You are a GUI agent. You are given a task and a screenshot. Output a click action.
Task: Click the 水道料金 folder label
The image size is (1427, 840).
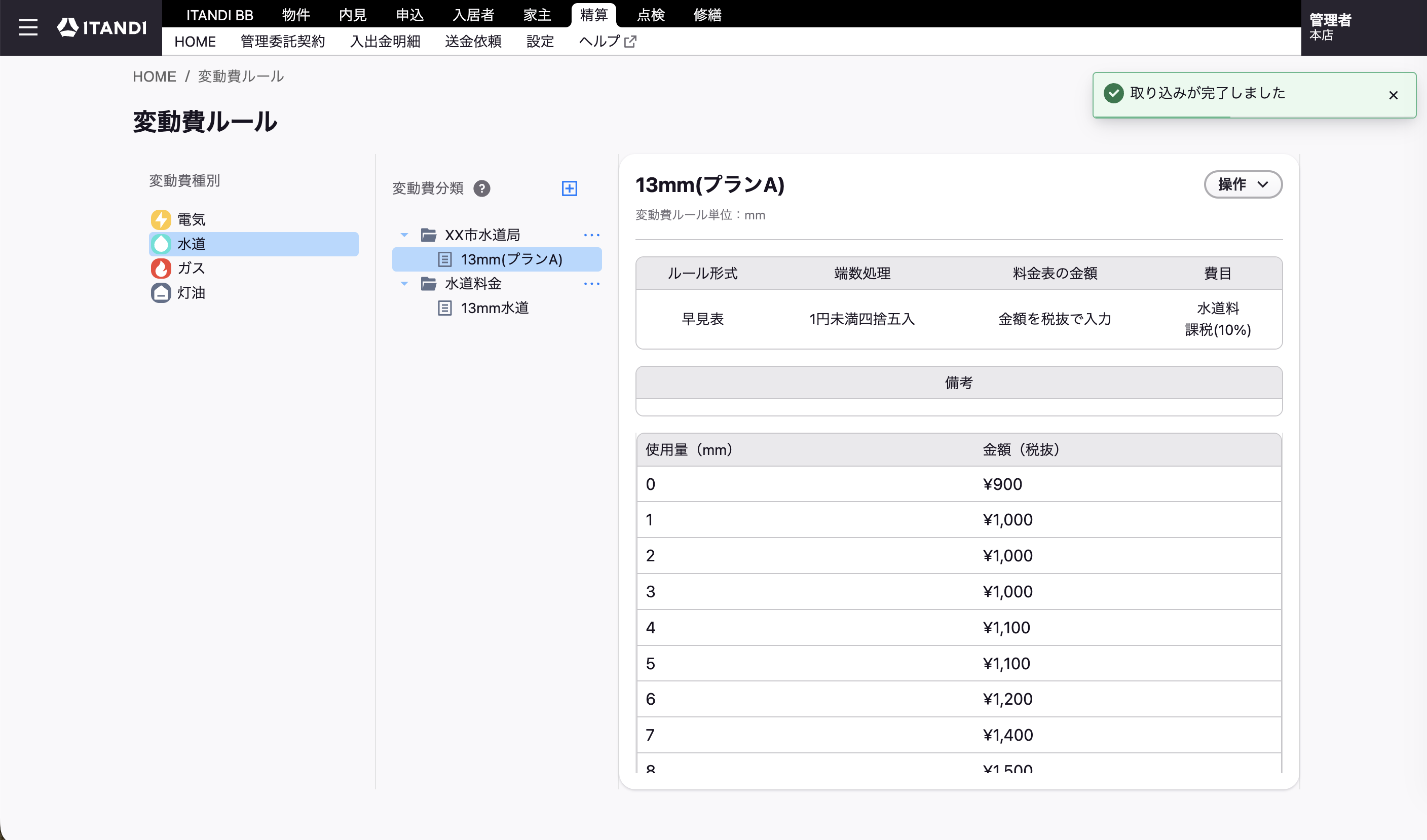(473, 284)
